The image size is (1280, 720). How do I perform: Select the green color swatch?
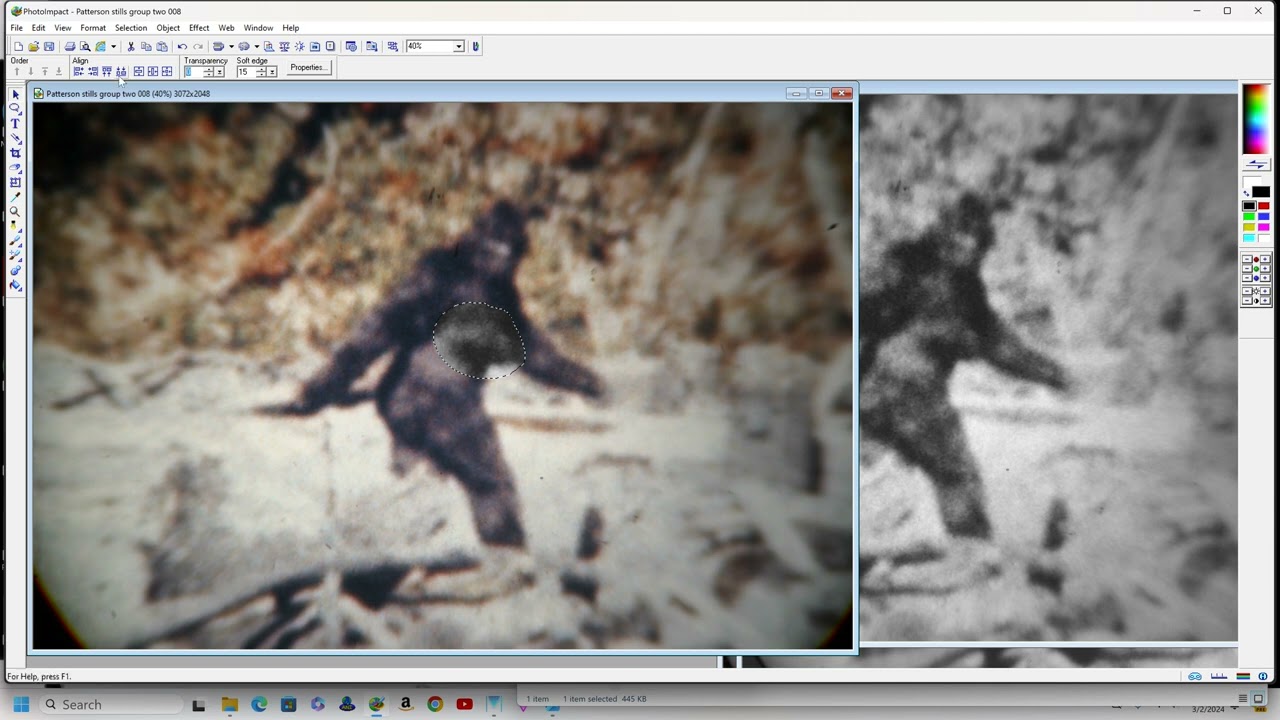coord(1249,217)
